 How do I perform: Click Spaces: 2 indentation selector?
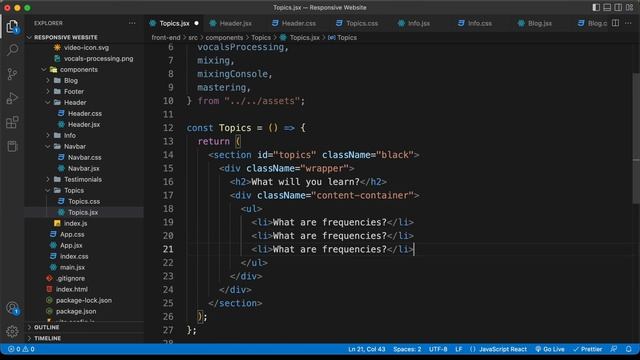coord(407,349)
